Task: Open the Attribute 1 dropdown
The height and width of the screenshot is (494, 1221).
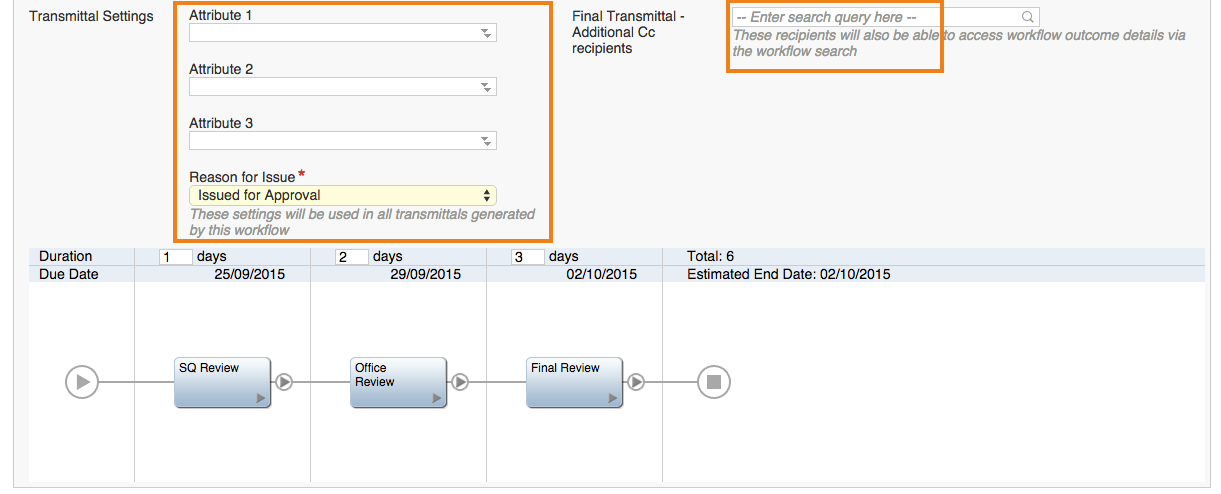Action: point(343,33)
